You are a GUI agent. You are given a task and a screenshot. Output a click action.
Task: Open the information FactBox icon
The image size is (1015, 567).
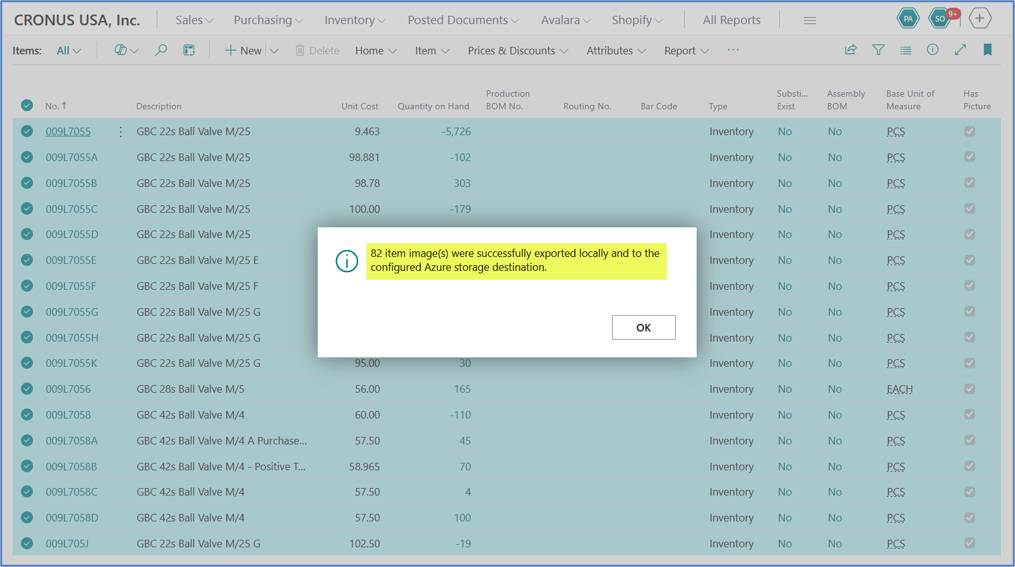tap(932, 49)
